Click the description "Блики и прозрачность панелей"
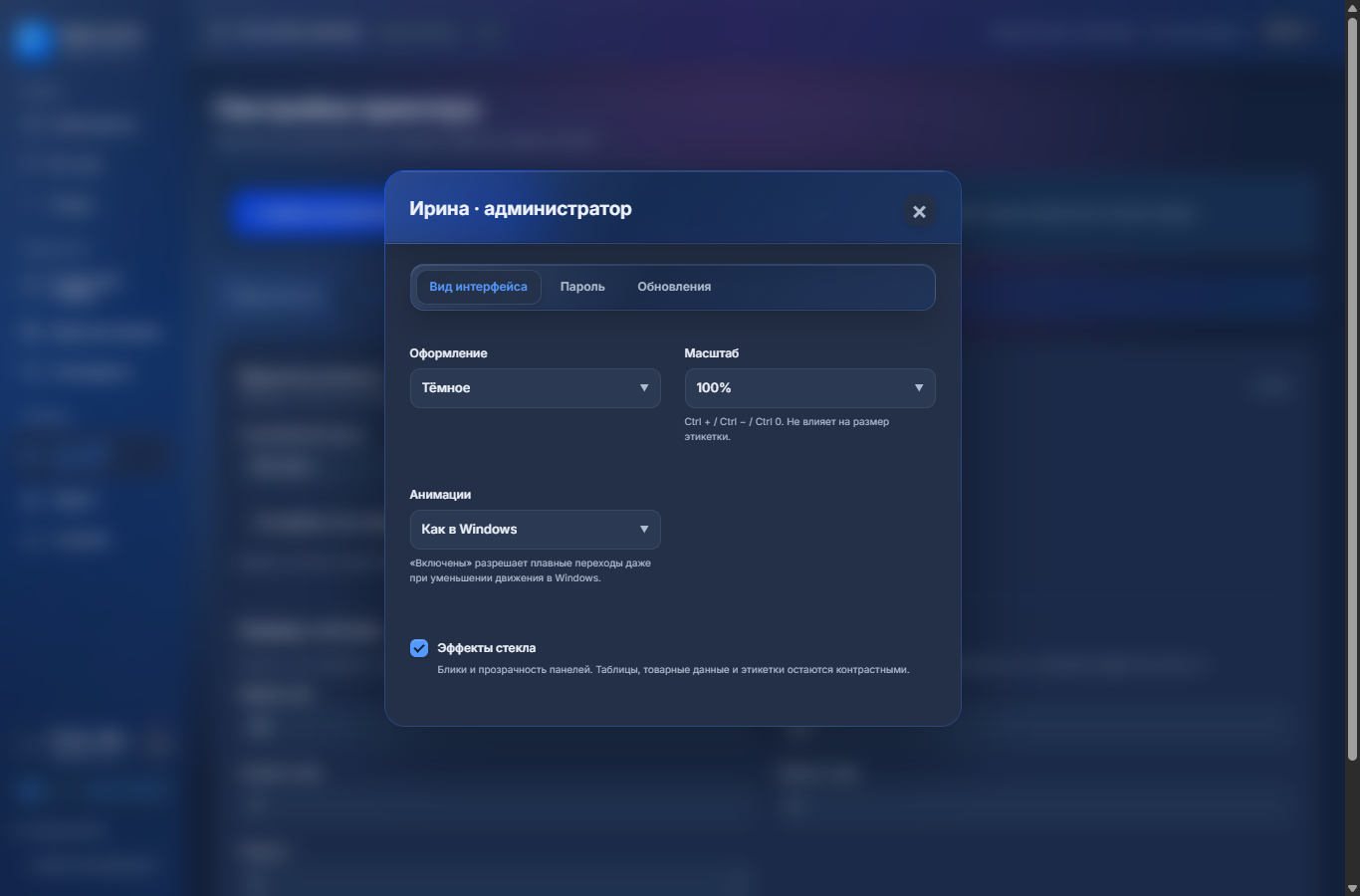1360x896 pixels. tap(515, 670)
